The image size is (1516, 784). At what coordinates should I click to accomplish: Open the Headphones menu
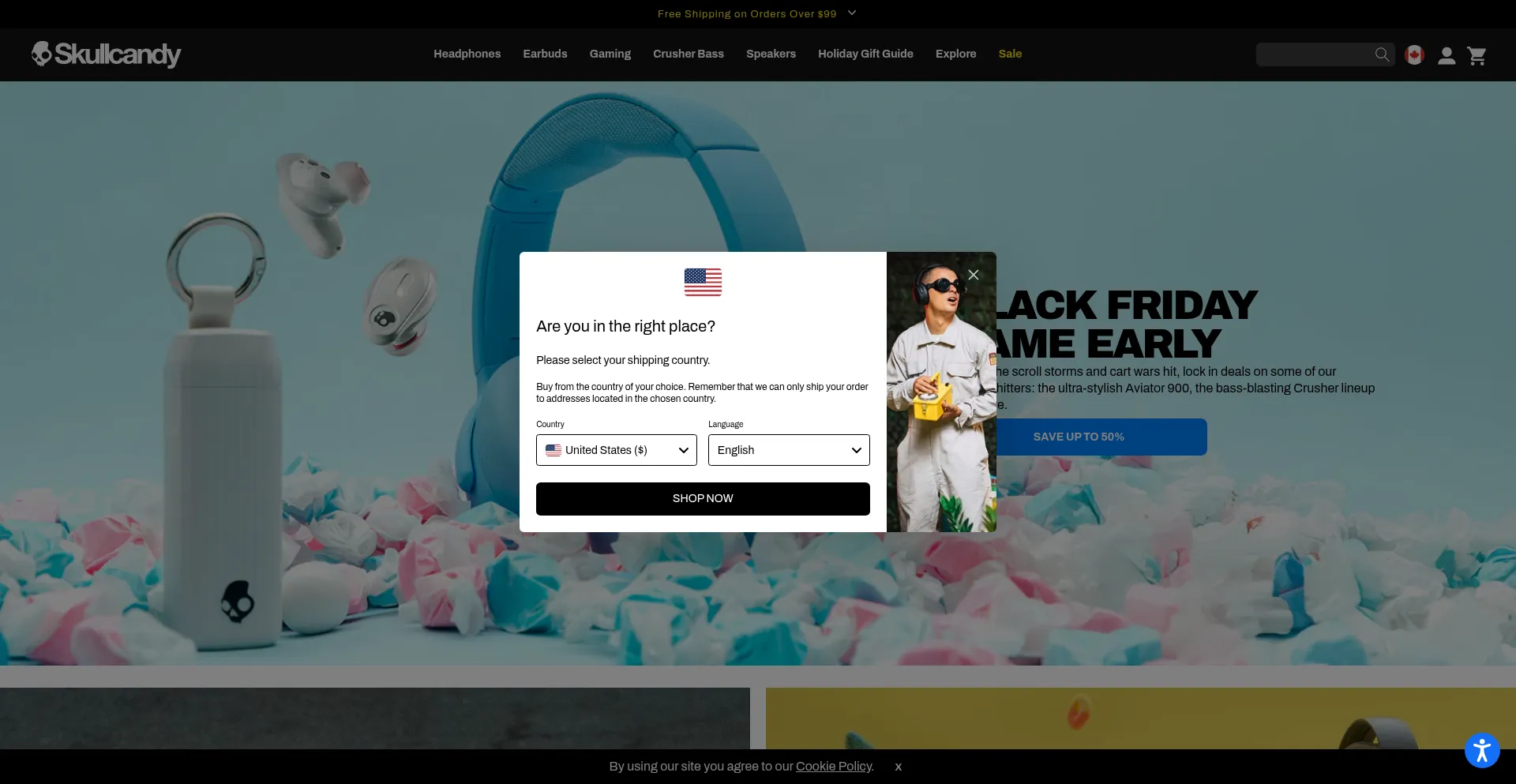click(x=467, y=54)
